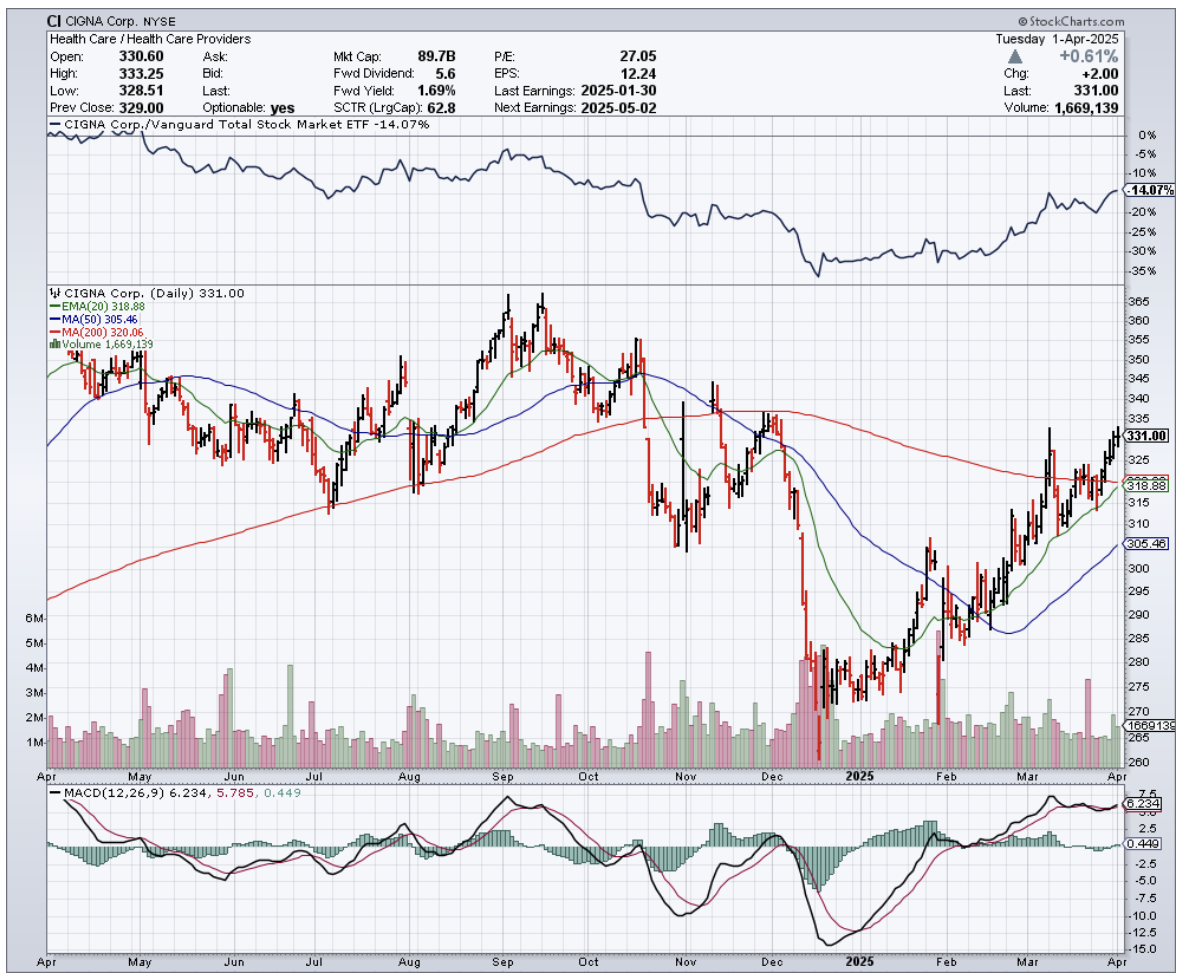
Task: Click the 1669139 volume axis tag
Action: 1148,725
